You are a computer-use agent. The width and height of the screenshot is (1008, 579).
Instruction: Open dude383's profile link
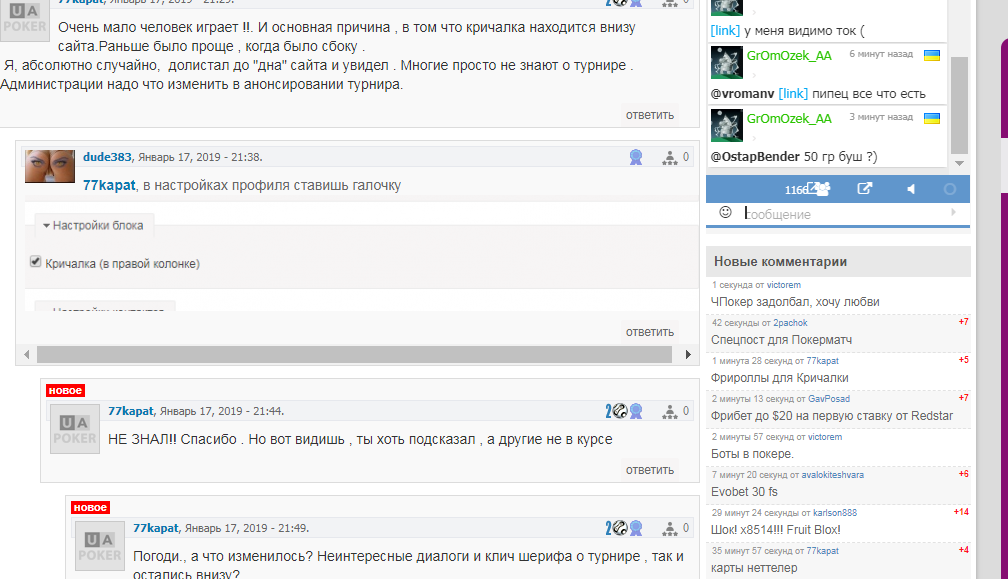107,157
